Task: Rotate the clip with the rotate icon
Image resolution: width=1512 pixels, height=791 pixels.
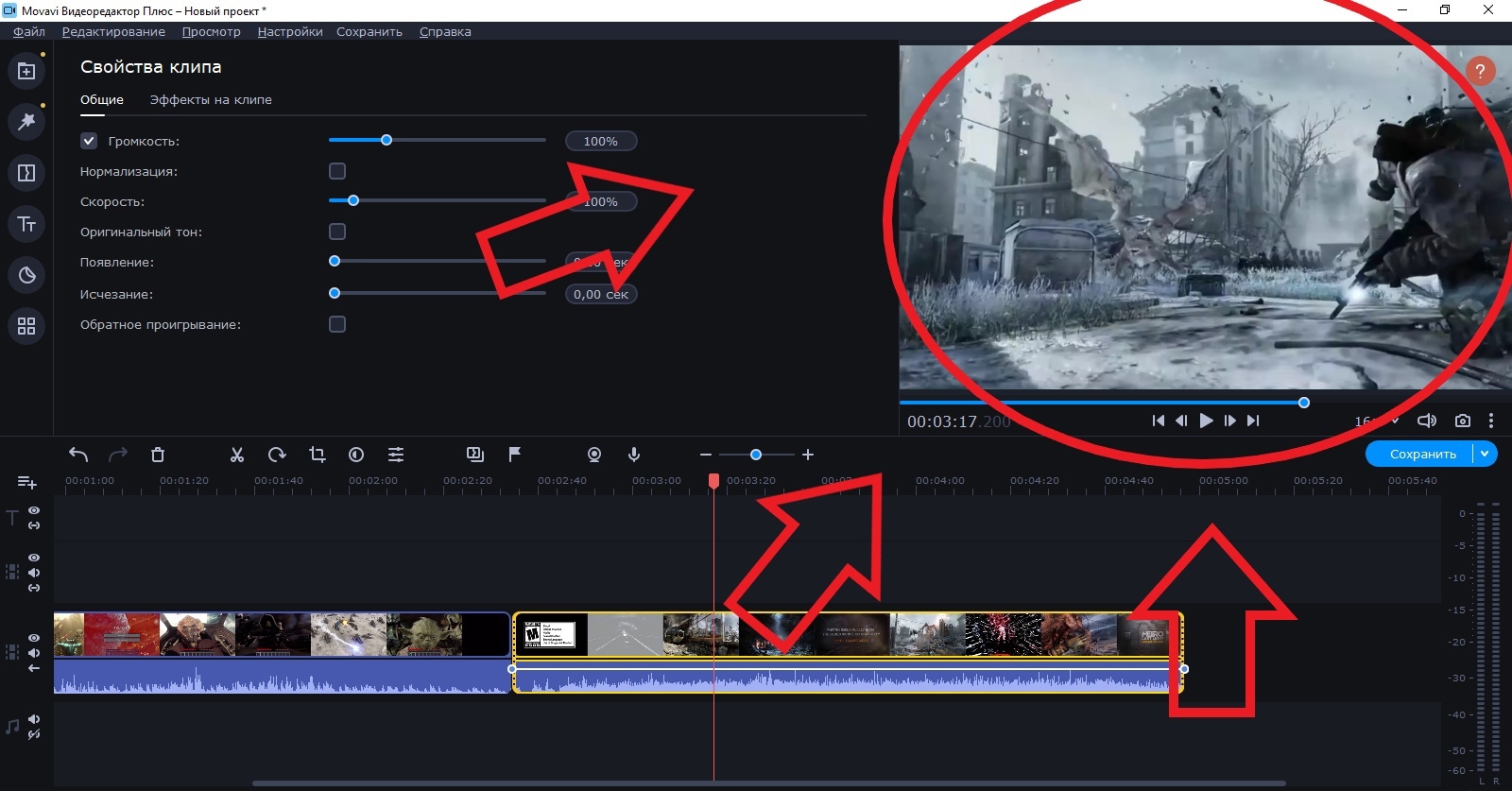Action: click(x=277, y=455)
